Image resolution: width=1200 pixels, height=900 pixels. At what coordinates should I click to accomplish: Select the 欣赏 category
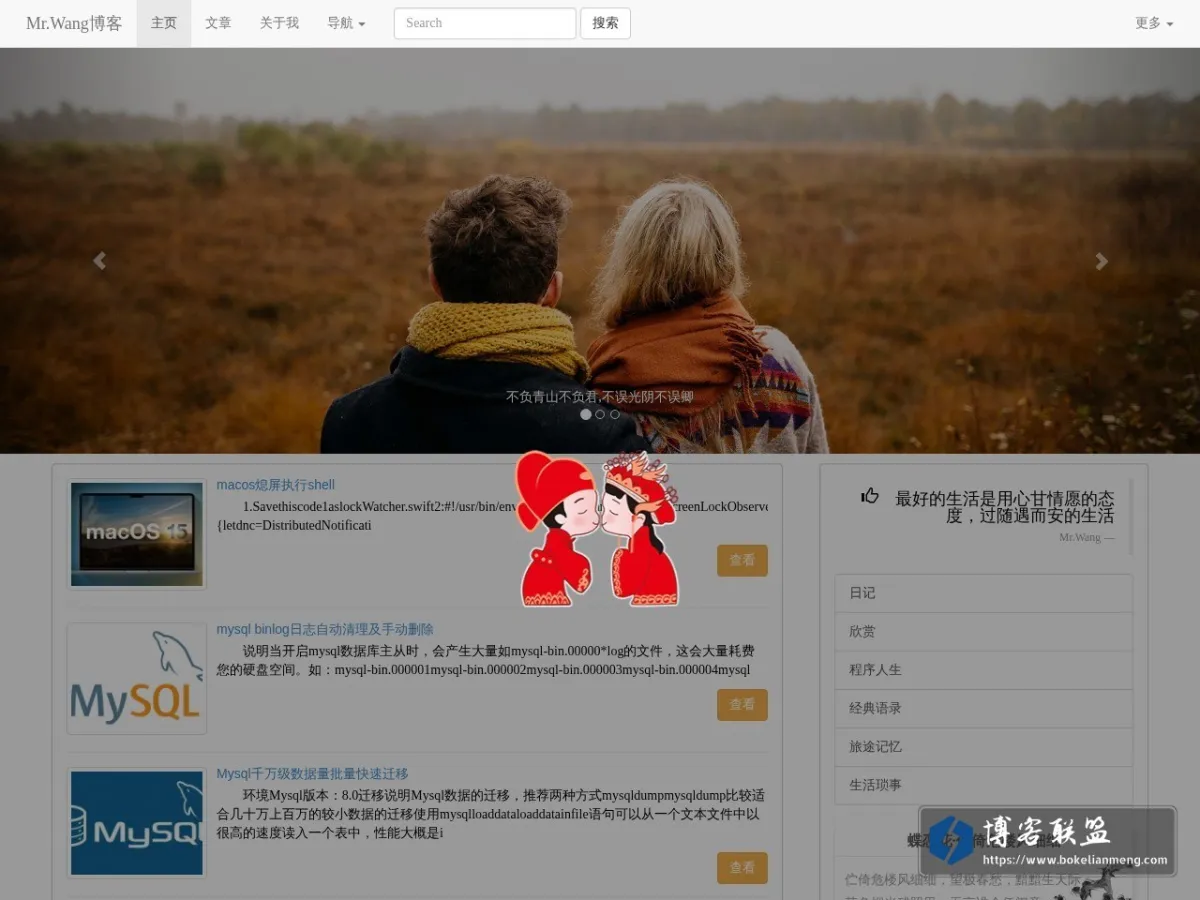click(x=983, y=632)
